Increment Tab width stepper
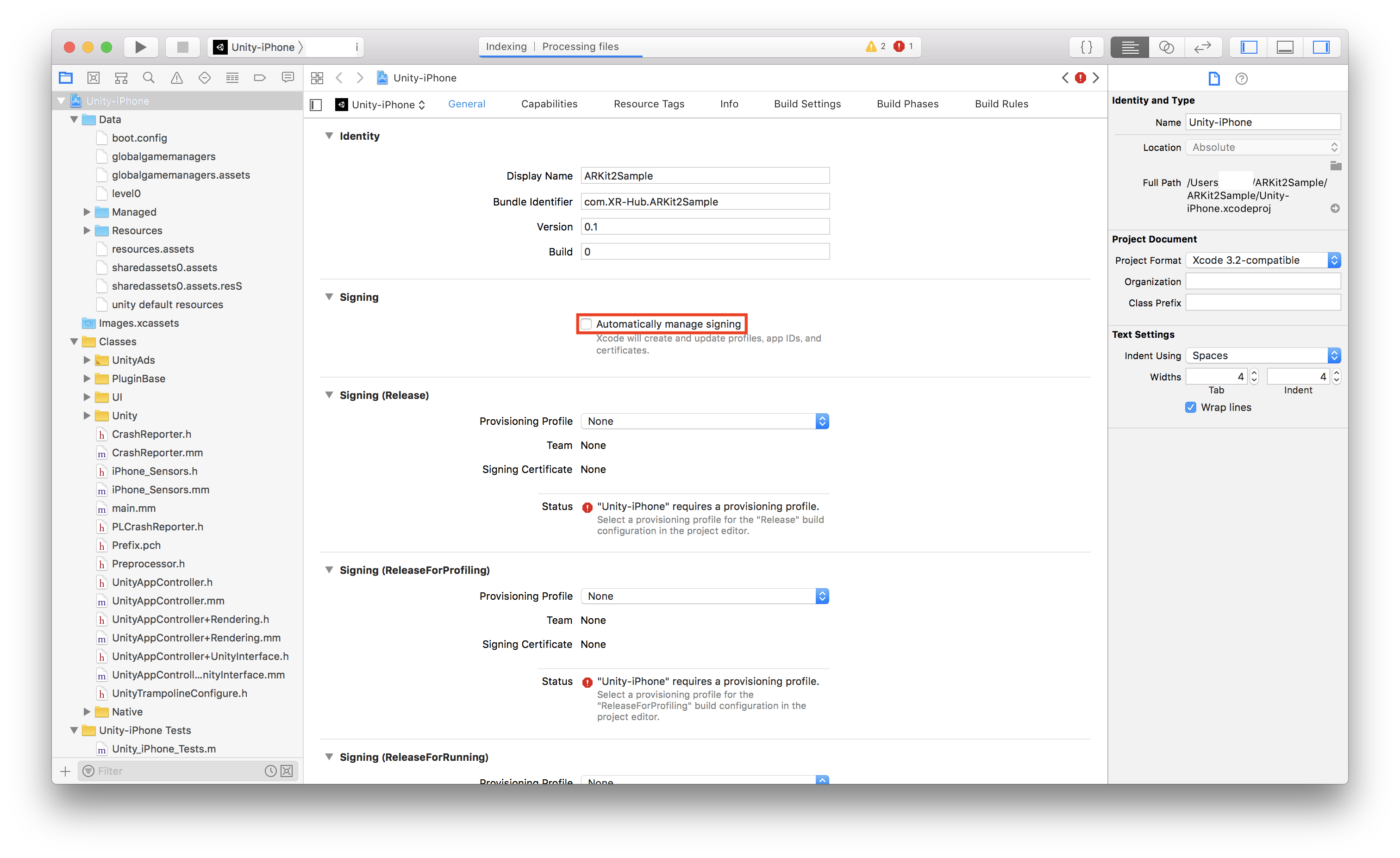This screenshot has width=1400, height=858. pyautogui.click(x=1254, y=373)
